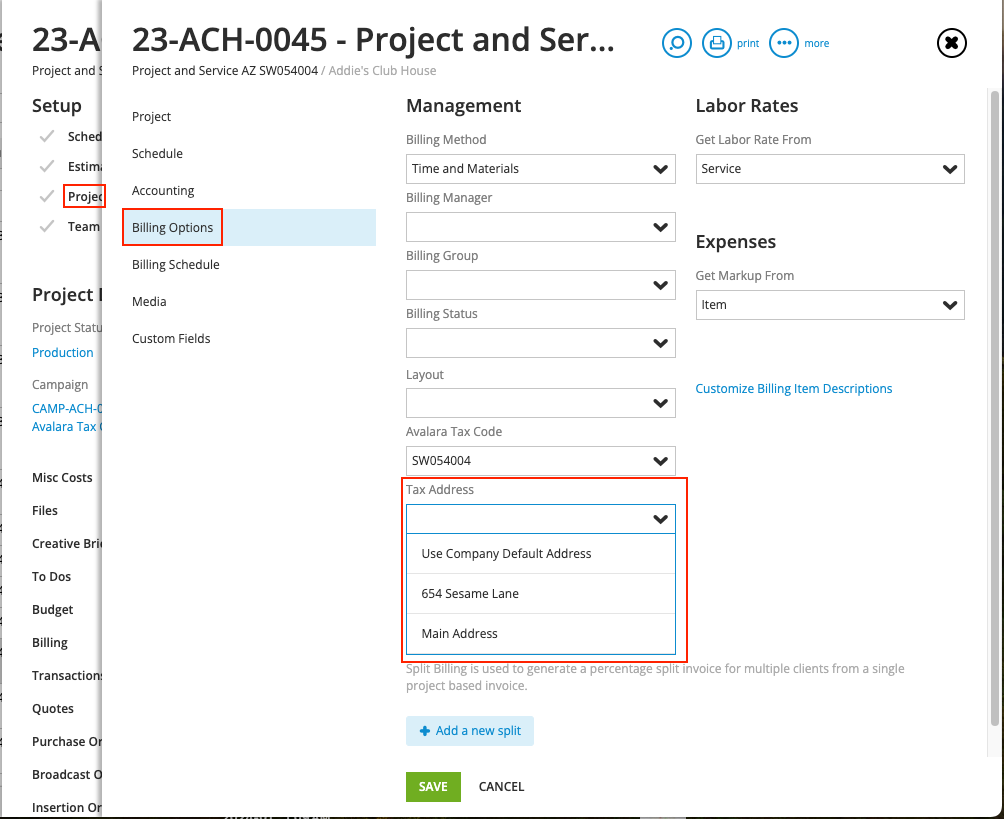This screenshot has height=819, width=1004.
Task: Open the Billing Schedule section
Action: 176,265
